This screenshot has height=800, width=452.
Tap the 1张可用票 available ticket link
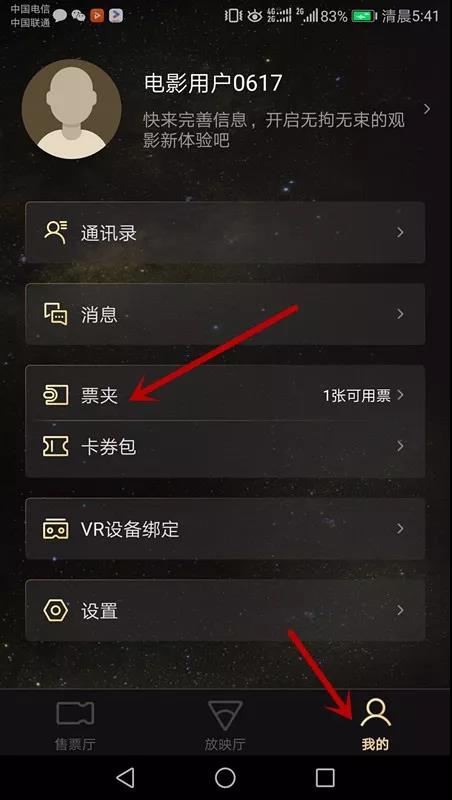(x=357, y=395)
